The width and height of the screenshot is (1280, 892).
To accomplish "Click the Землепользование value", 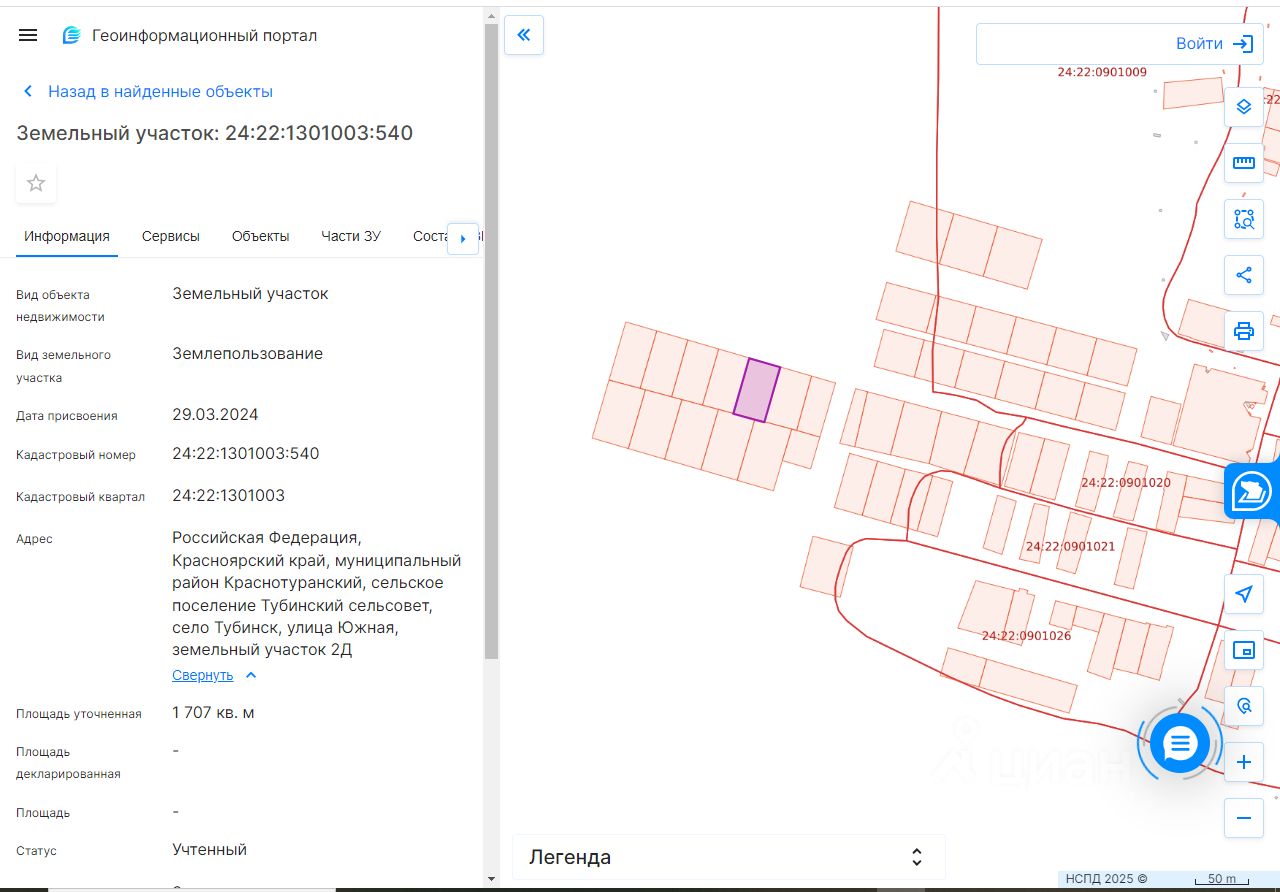I will tap(248, 353).
